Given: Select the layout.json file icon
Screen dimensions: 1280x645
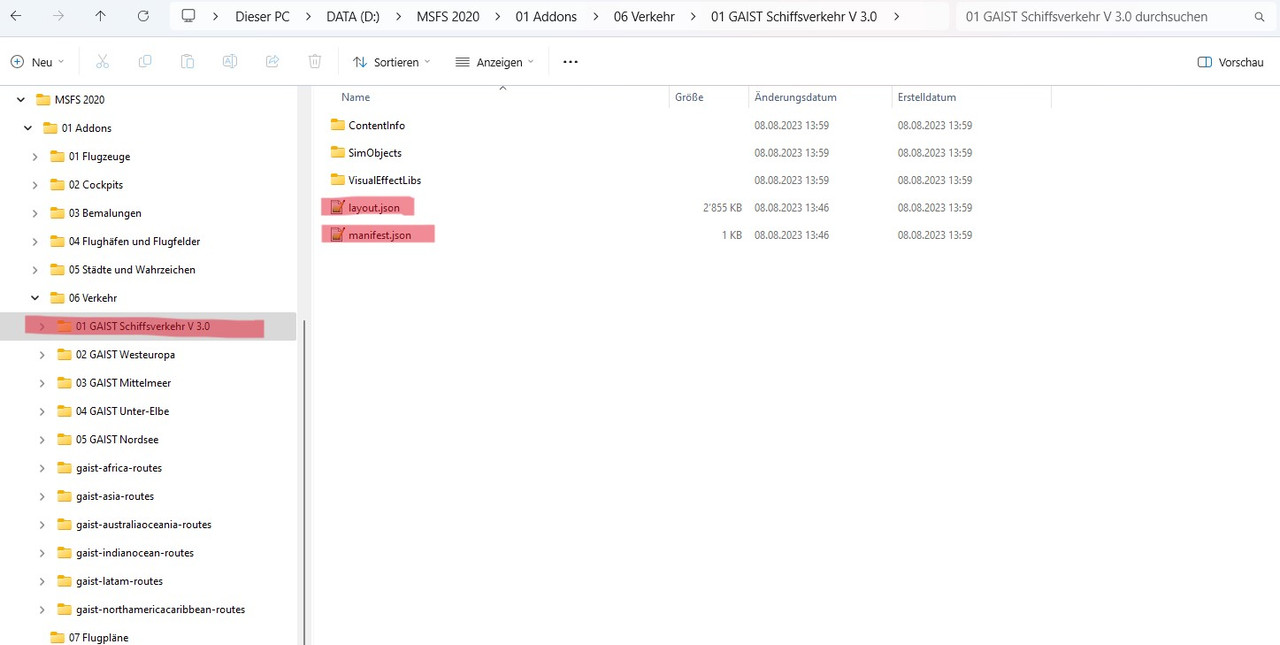Looking at the screenshot, I should 337,208.
